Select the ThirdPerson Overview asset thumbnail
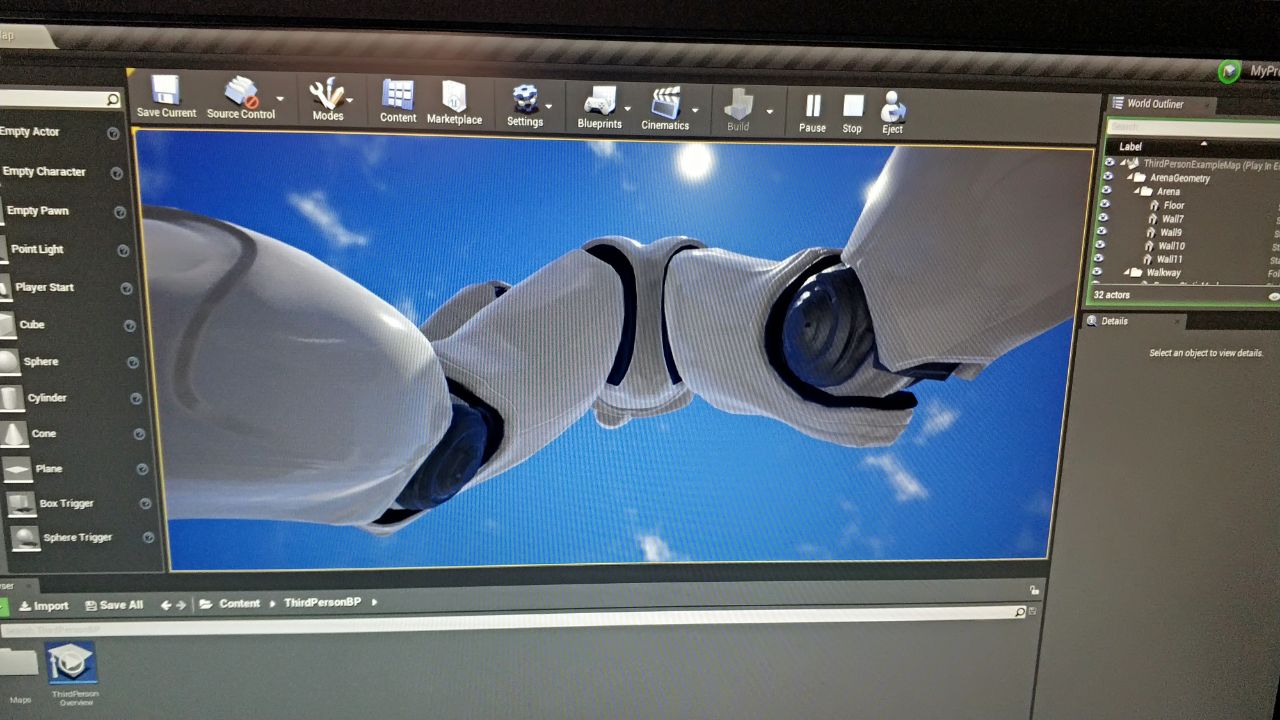This screenshot has height=720, width=1280. point(71,663)
